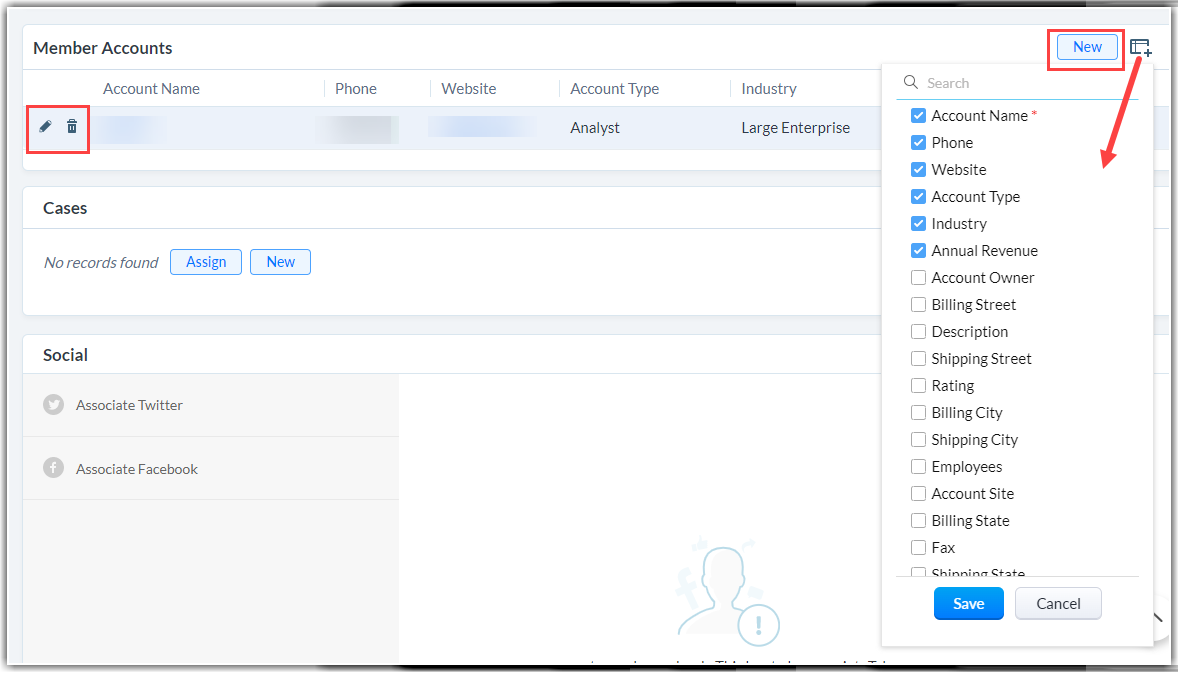Click the manage columns icon beside New

click(1140, 47)
